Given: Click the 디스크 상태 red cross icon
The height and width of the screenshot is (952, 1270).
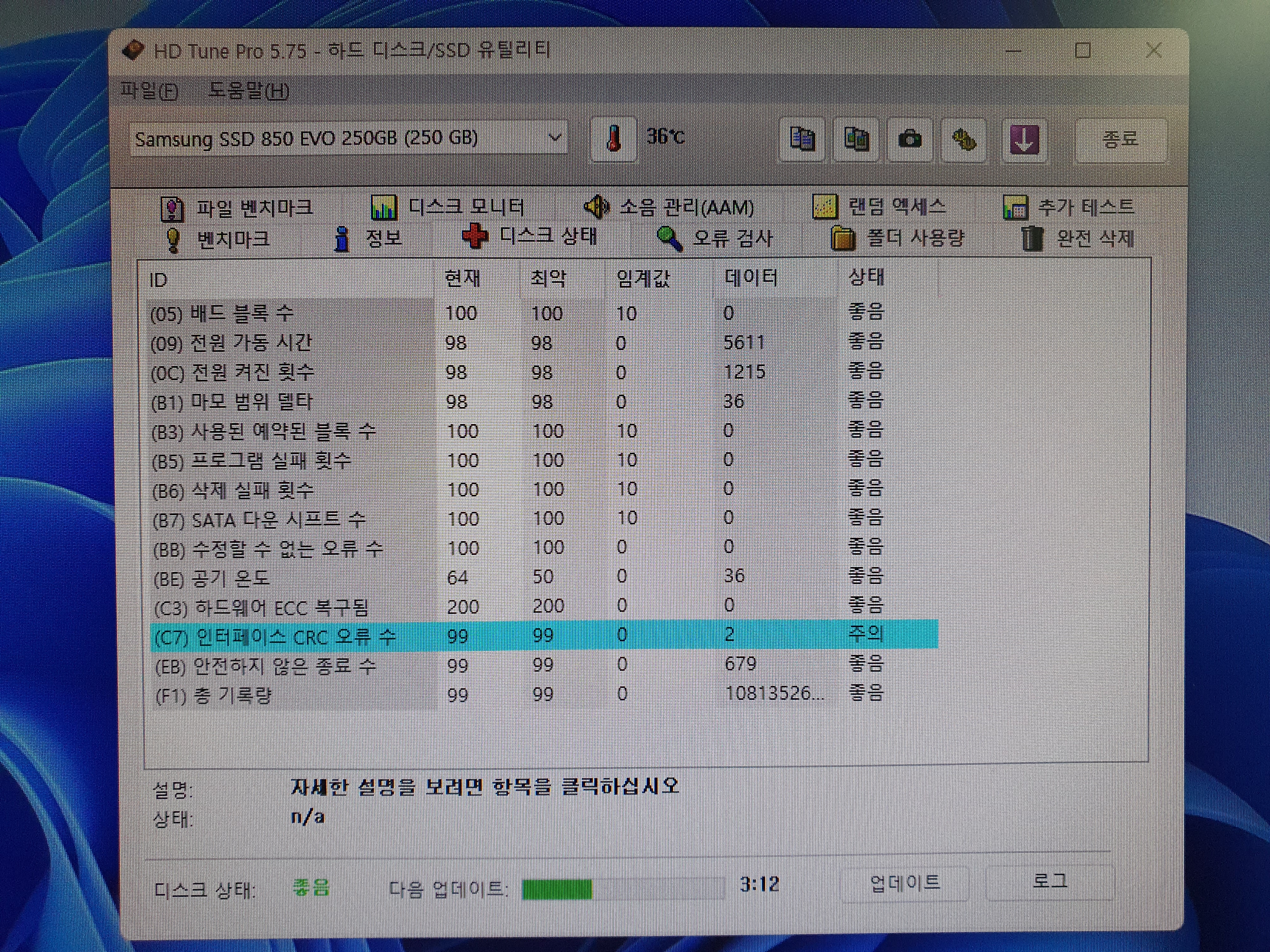Looking at the screenshot, I should click(x=475, y=236).
